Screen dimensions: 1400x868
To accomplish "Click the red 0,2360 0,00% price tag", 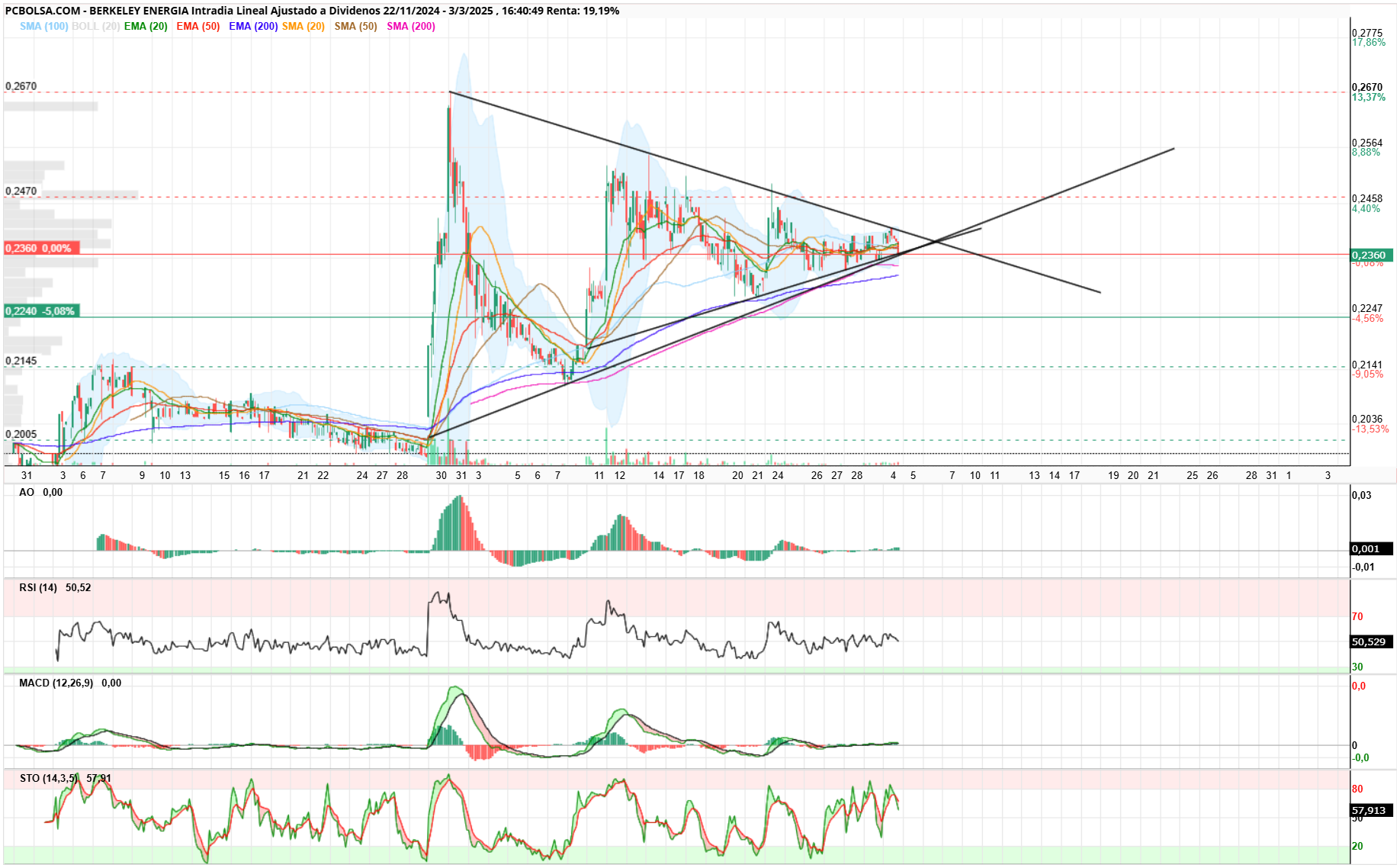I will pos(41,249).
